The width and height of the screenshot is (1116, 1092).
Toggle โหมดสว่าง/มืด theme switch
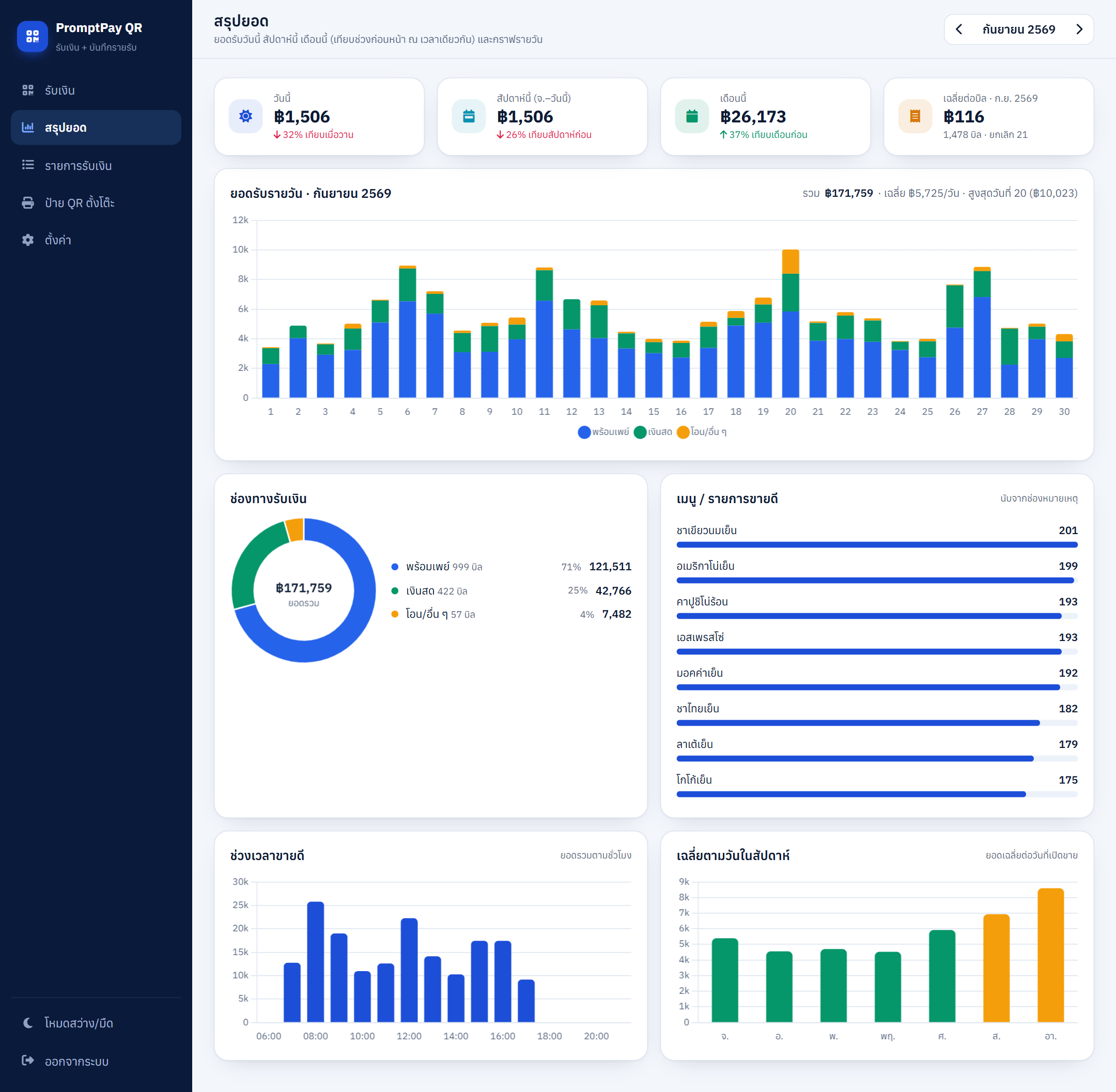coord(96,1023)
